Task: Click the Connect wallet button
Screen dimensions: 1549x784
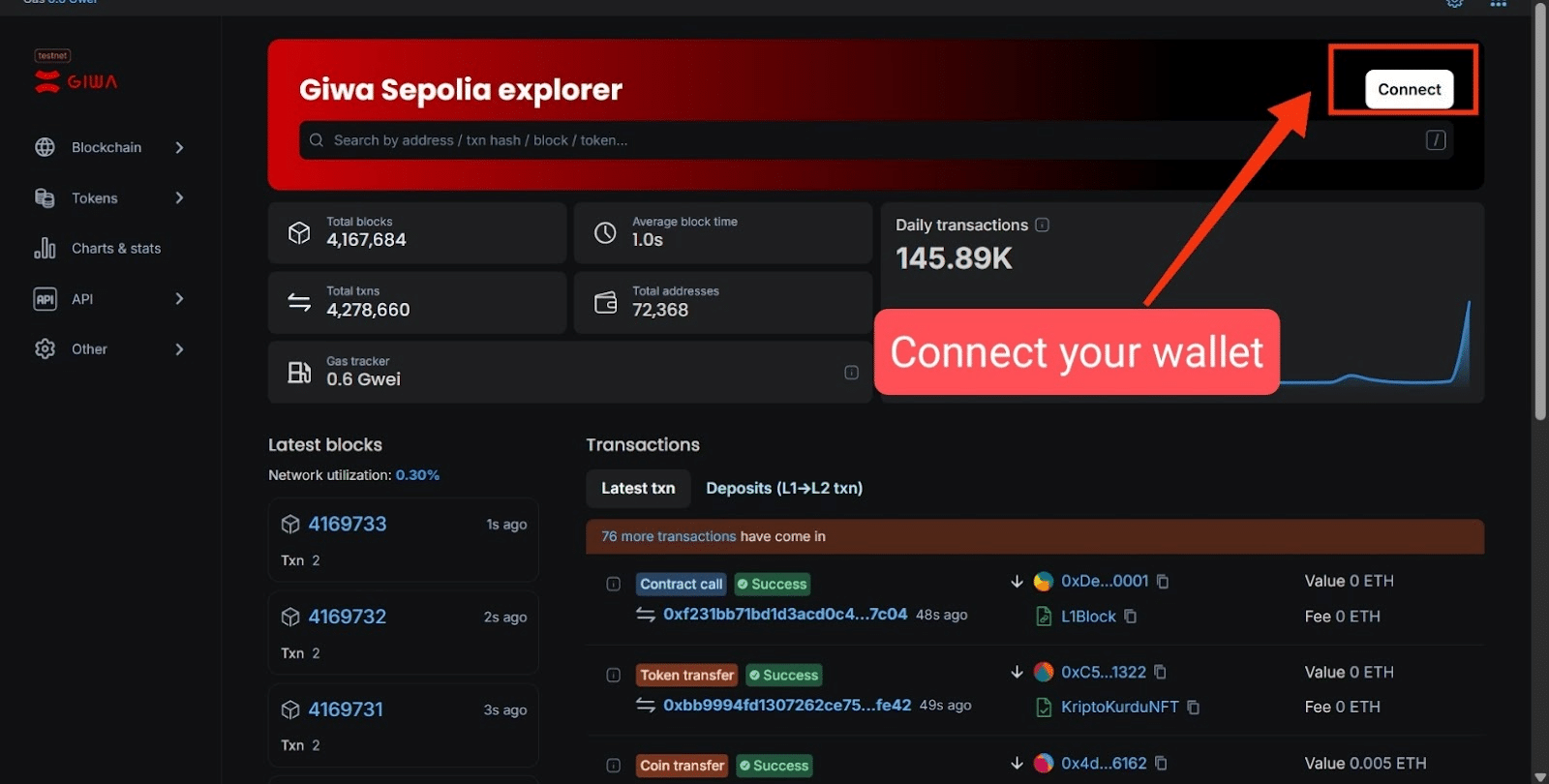Action: pyautogui.click(x=1409, y=89)
